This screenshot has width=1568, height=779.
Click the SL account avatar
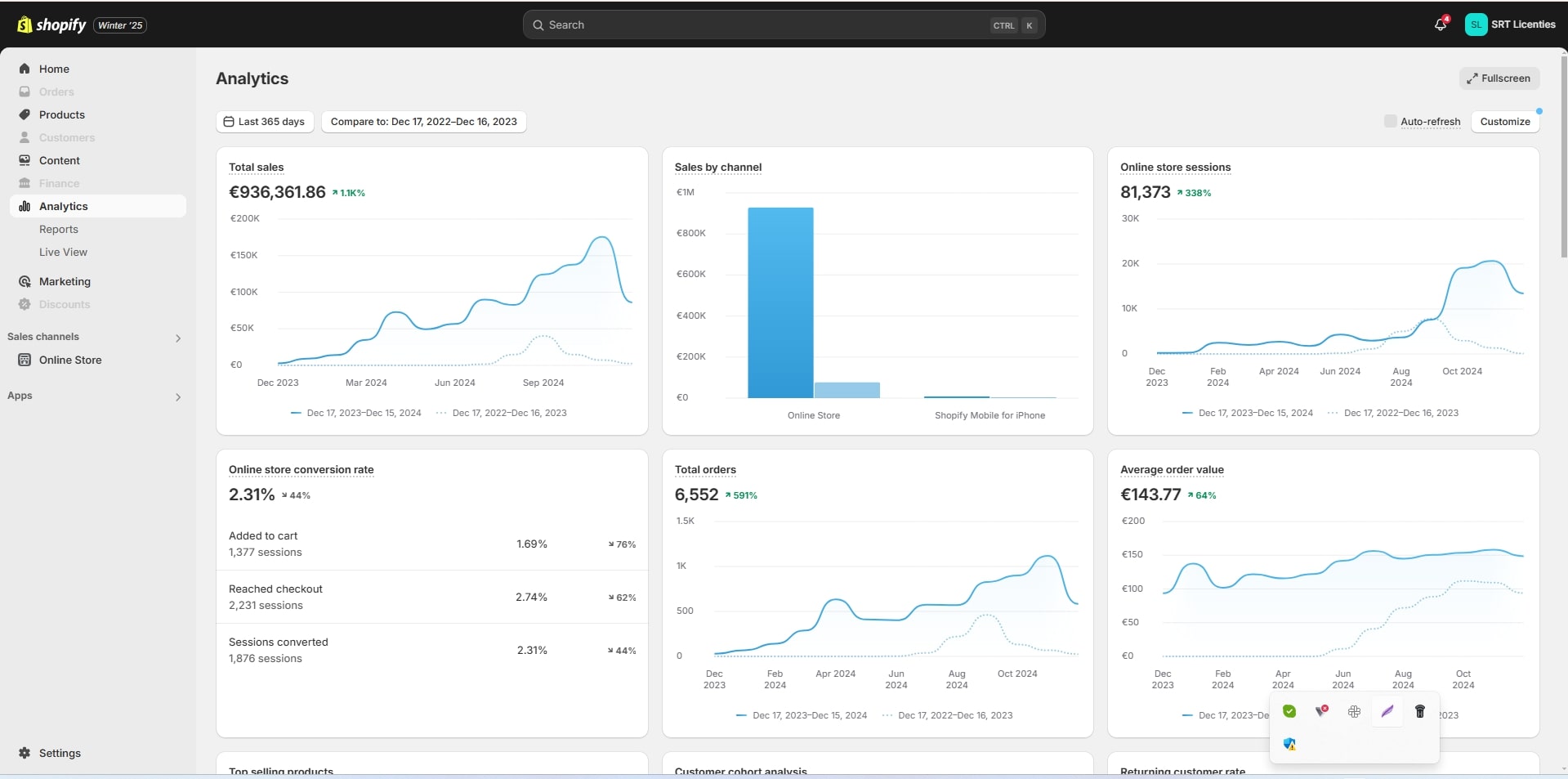1476,25
